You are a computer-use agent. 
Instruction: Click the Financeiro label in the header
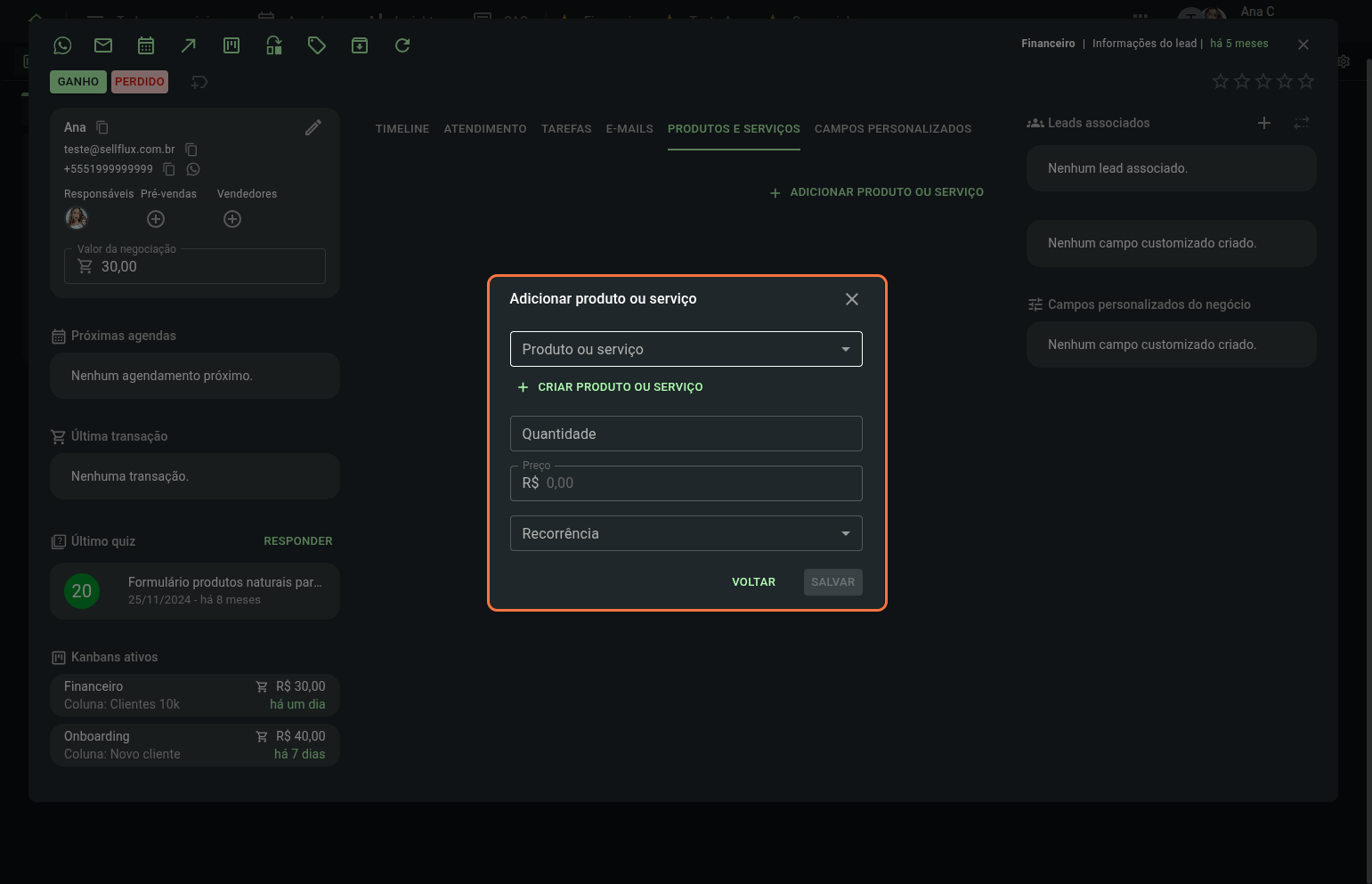[1048, 44]
